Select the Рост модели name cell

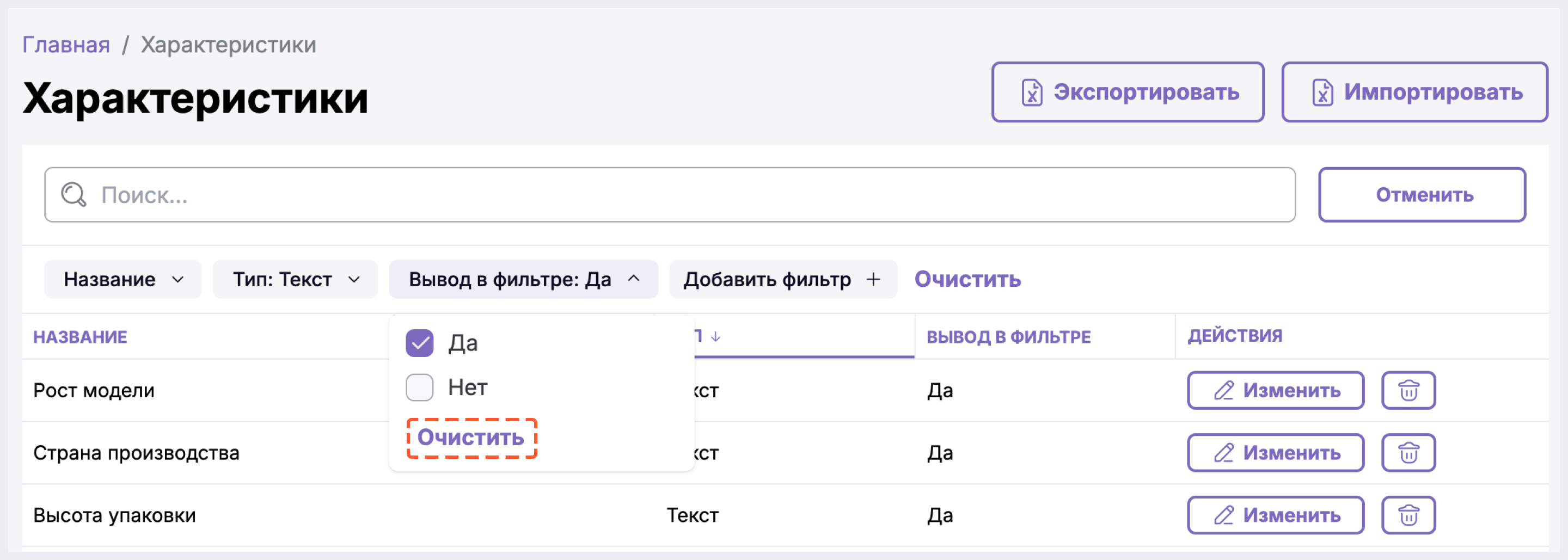(94, 390)
